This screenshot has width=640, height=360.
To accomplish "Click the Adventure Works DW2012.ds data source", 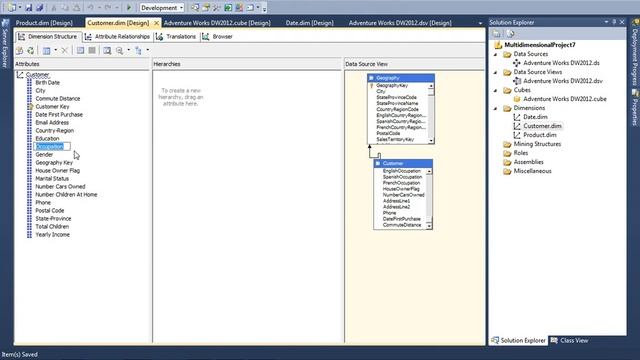I will point(561,63).
